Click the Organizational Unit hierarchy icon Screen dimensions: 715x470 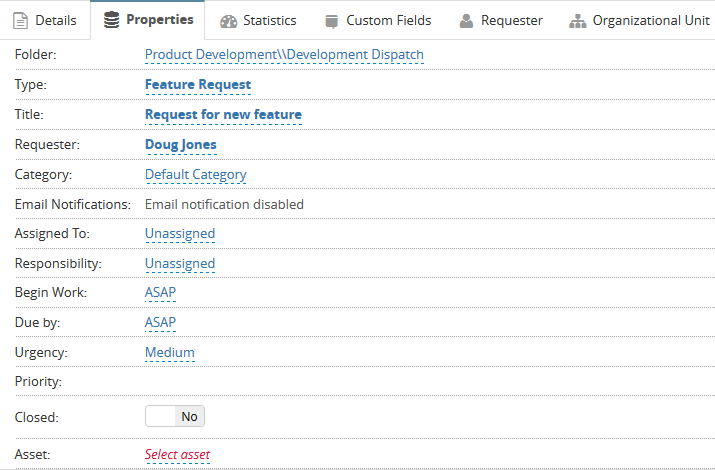(577, 21)
